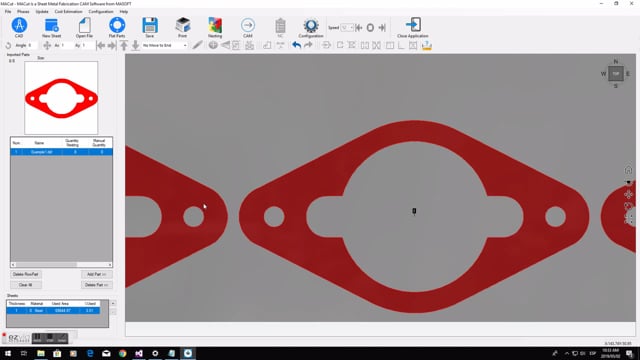Click the move up arrow icon
This screenshot has height=360, width=640.
pyautogui.click(x=124, y=45)
